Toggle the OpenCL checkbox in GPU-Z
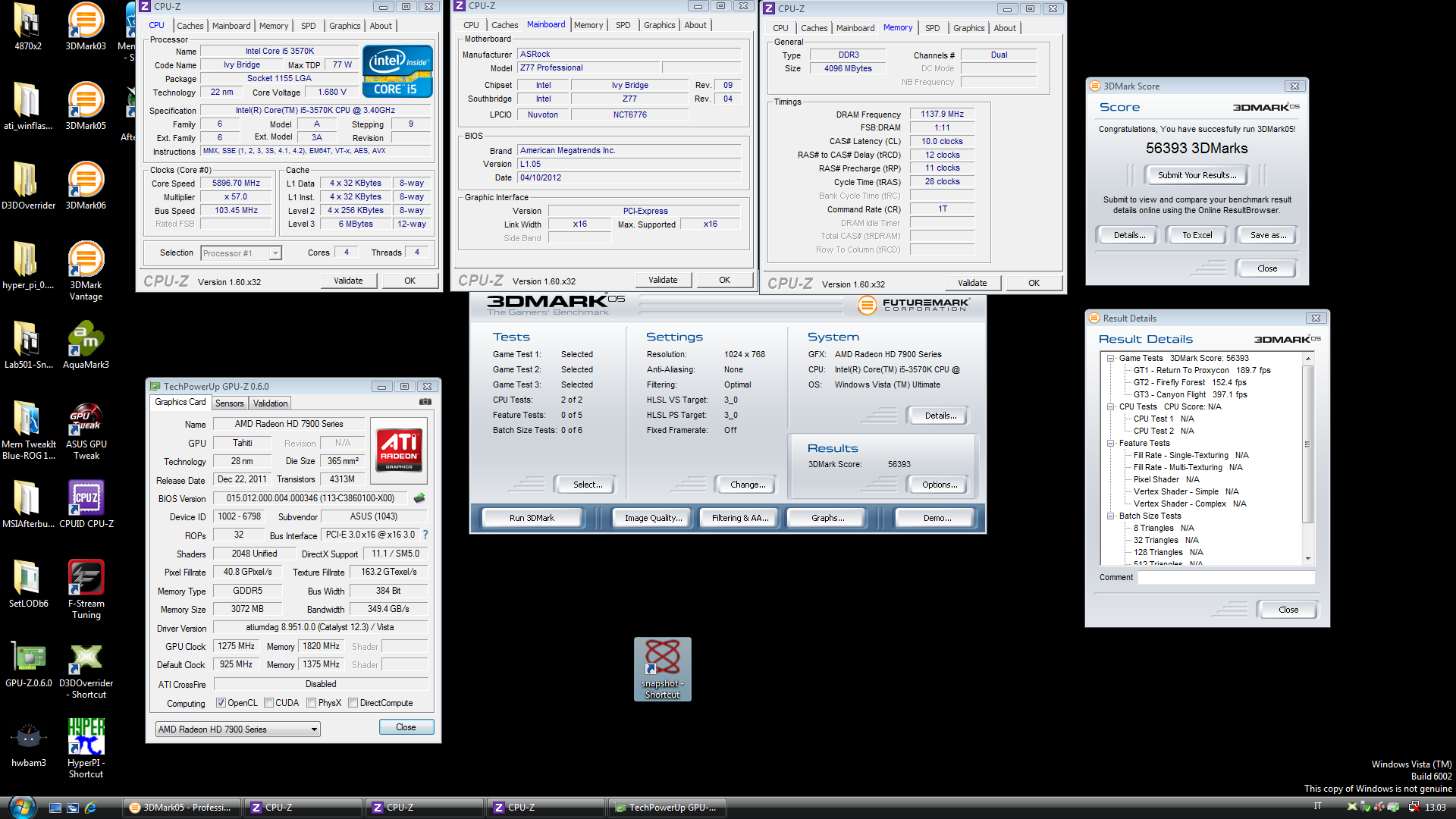The image size is (1456, 819). point(221,703)
